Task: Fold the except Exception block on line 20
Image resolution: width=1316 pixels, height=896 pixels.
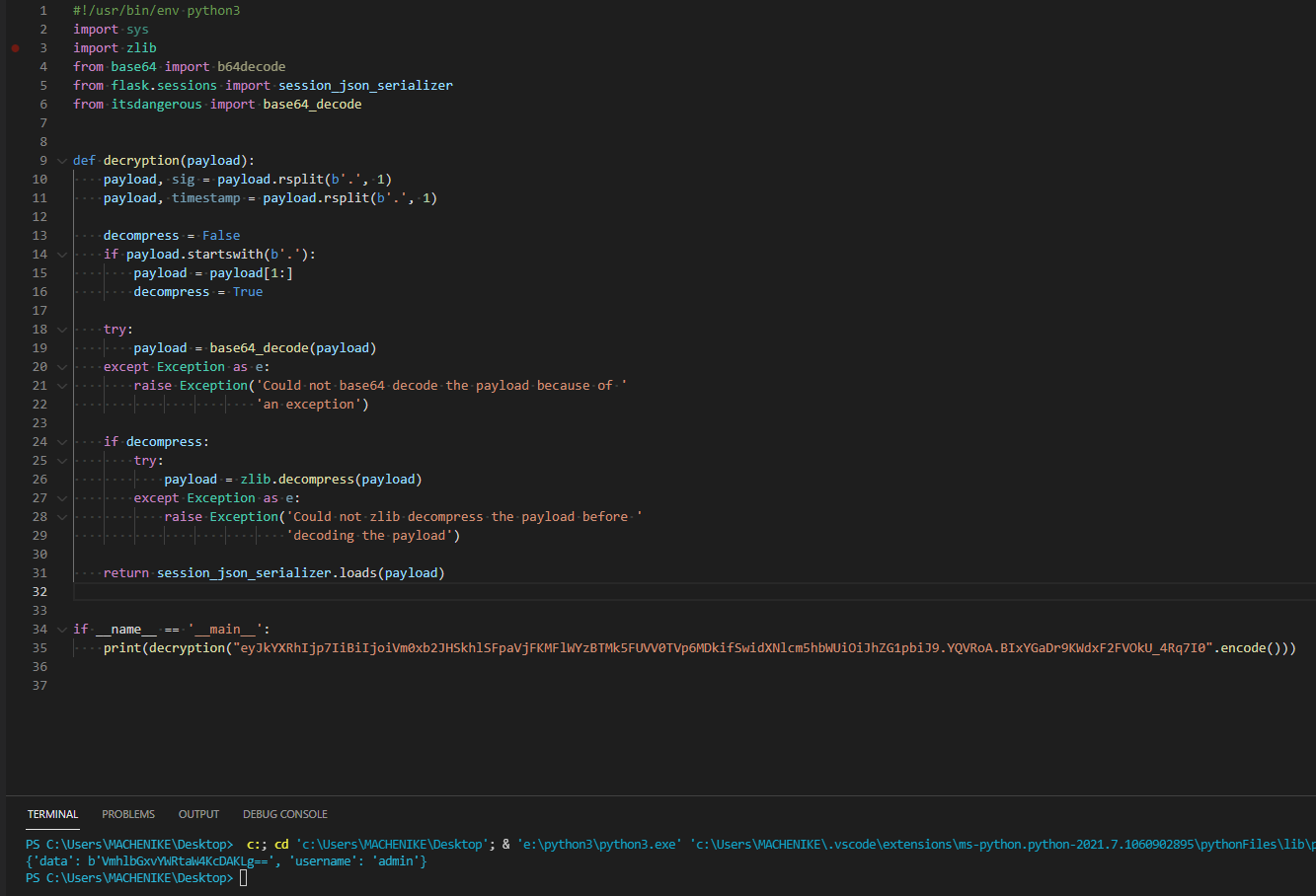Action: [62, 366]
